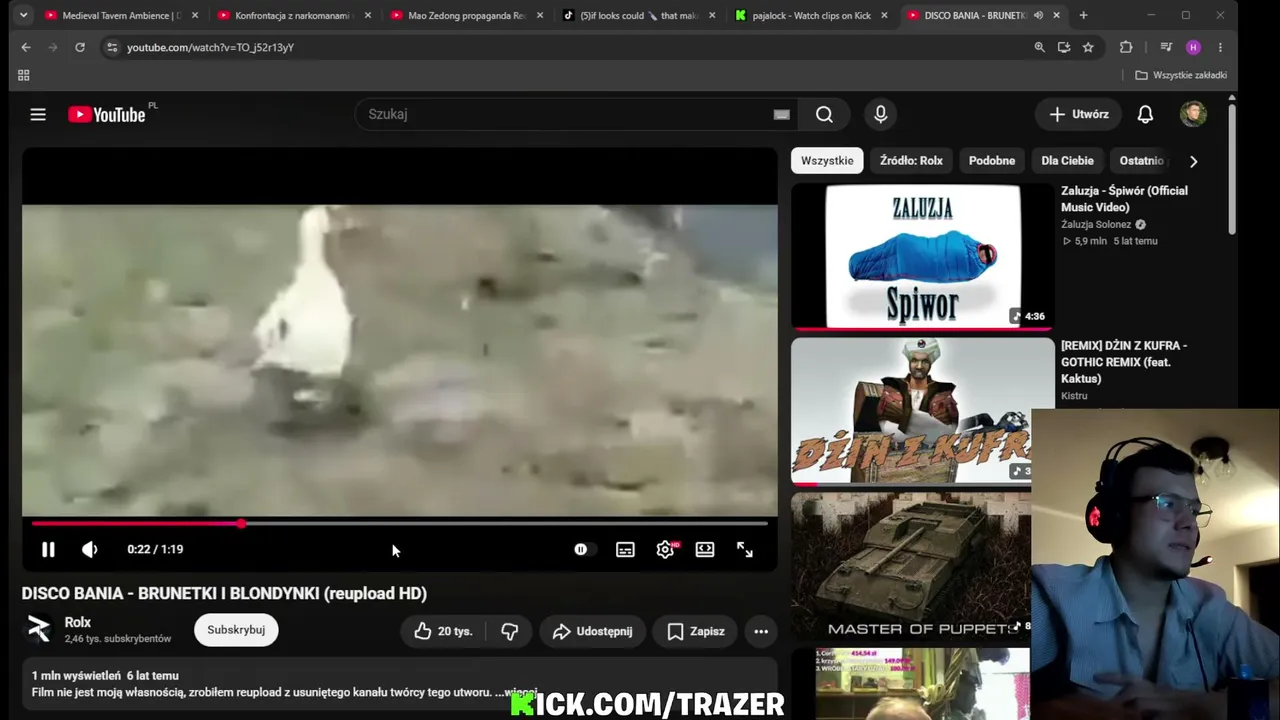Open the Rolx channel avatar
Viewport: 1280px width, 720px height.
coord(39,629)
